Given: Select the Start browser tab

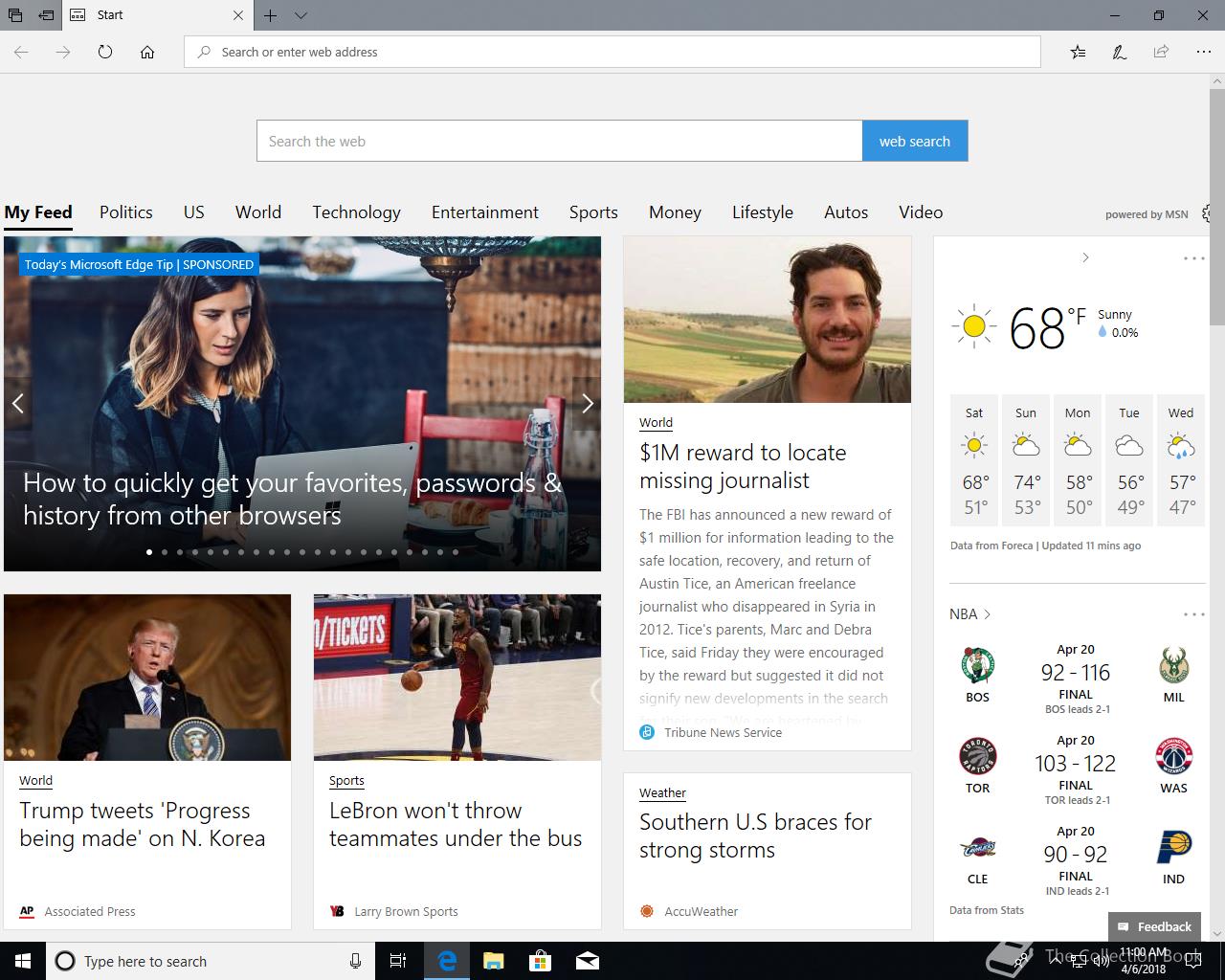Looking at the screenshot, I should point(158,15).
